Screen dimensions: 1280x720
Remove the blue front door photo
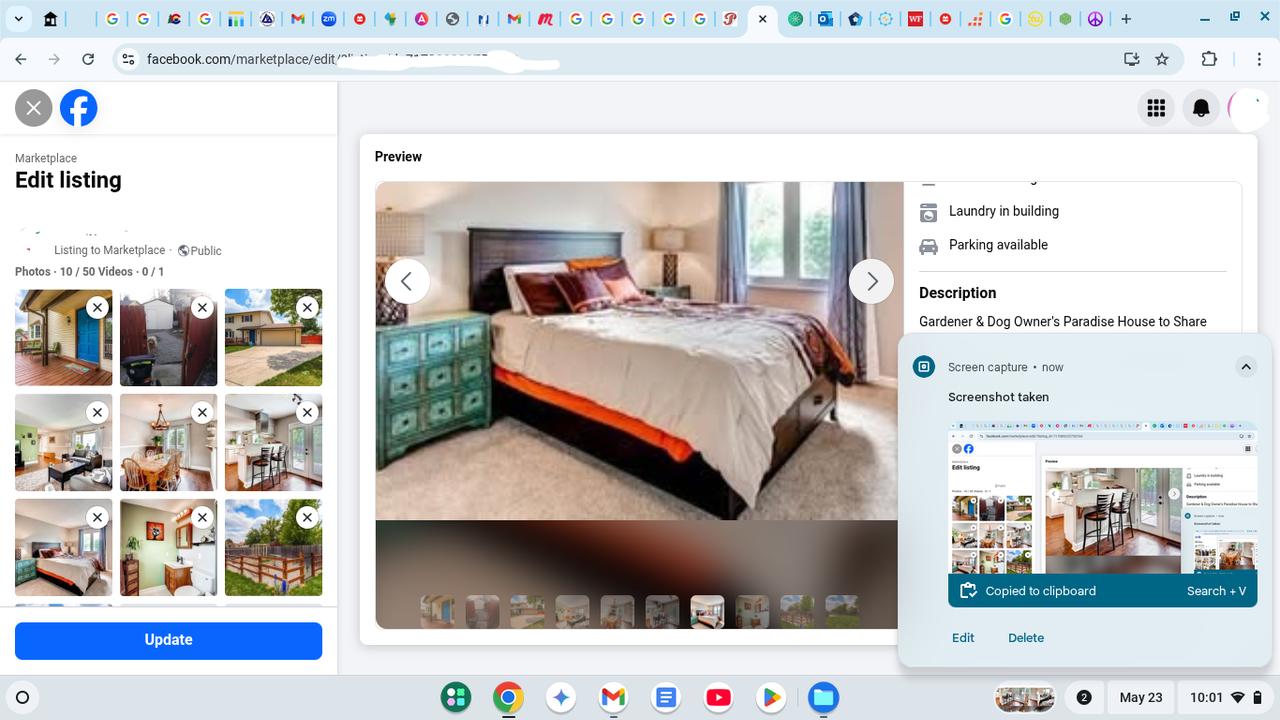[97, 307]
